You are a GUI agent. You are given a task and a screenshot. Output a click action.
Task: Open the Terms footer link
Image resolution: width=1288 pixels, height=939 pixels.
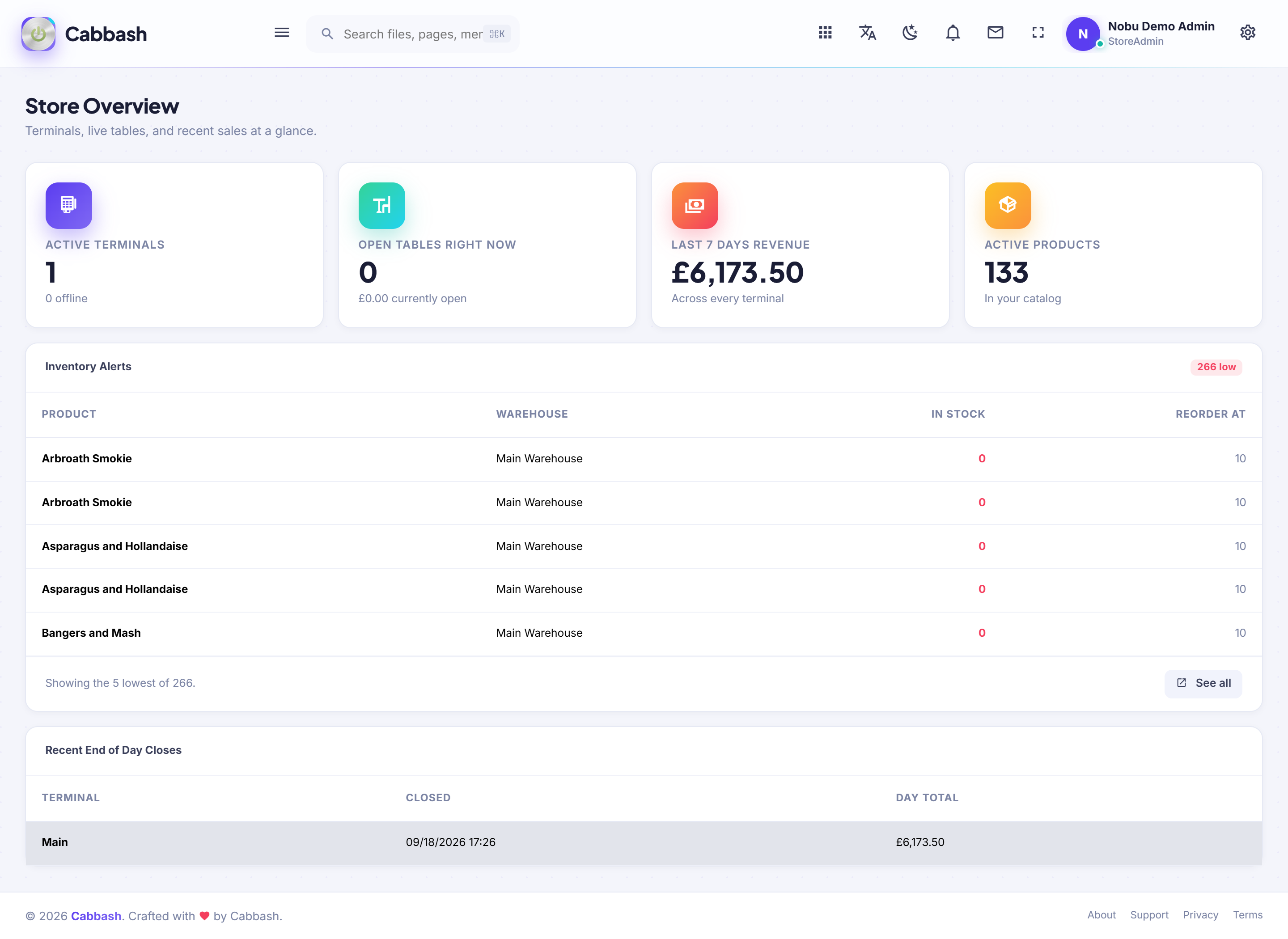(1248, 915)
